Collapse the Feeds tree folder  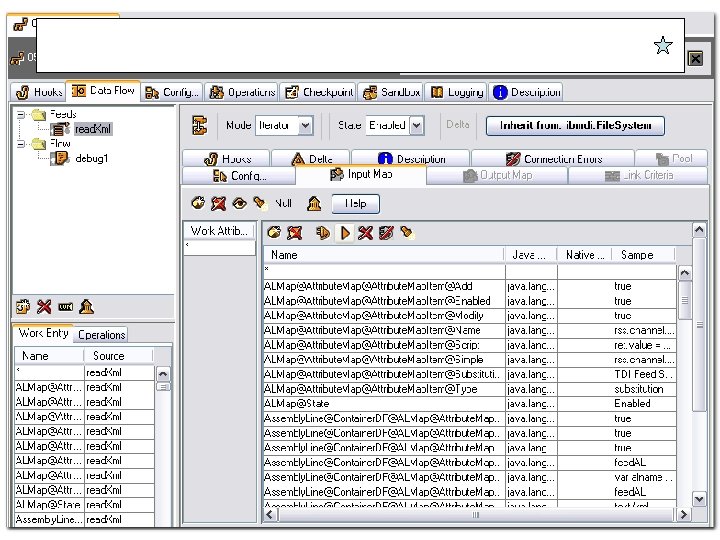[x=21, y=114]
